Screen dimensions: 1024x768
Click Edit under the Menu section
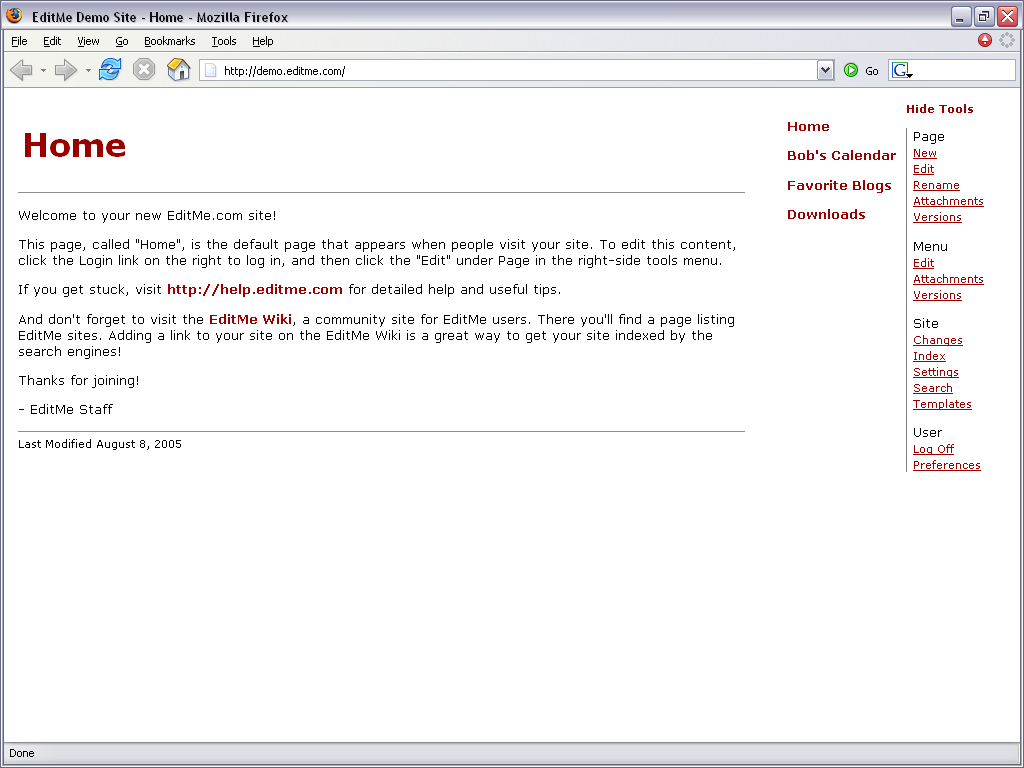(923, 263)
